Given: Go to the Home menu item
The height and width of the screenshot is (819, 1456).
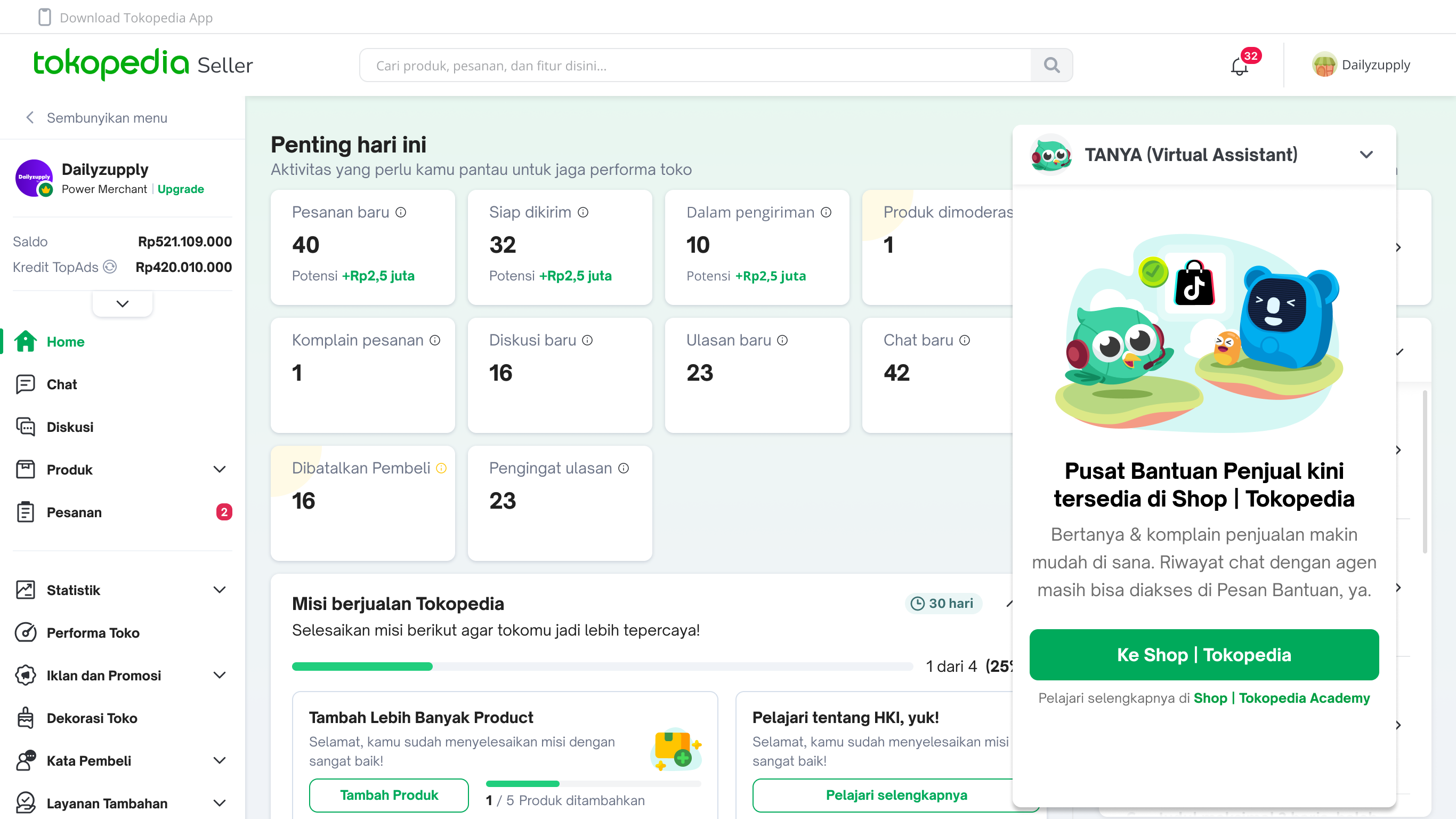Looking at the screenshot, I should [x=65, y=342].
